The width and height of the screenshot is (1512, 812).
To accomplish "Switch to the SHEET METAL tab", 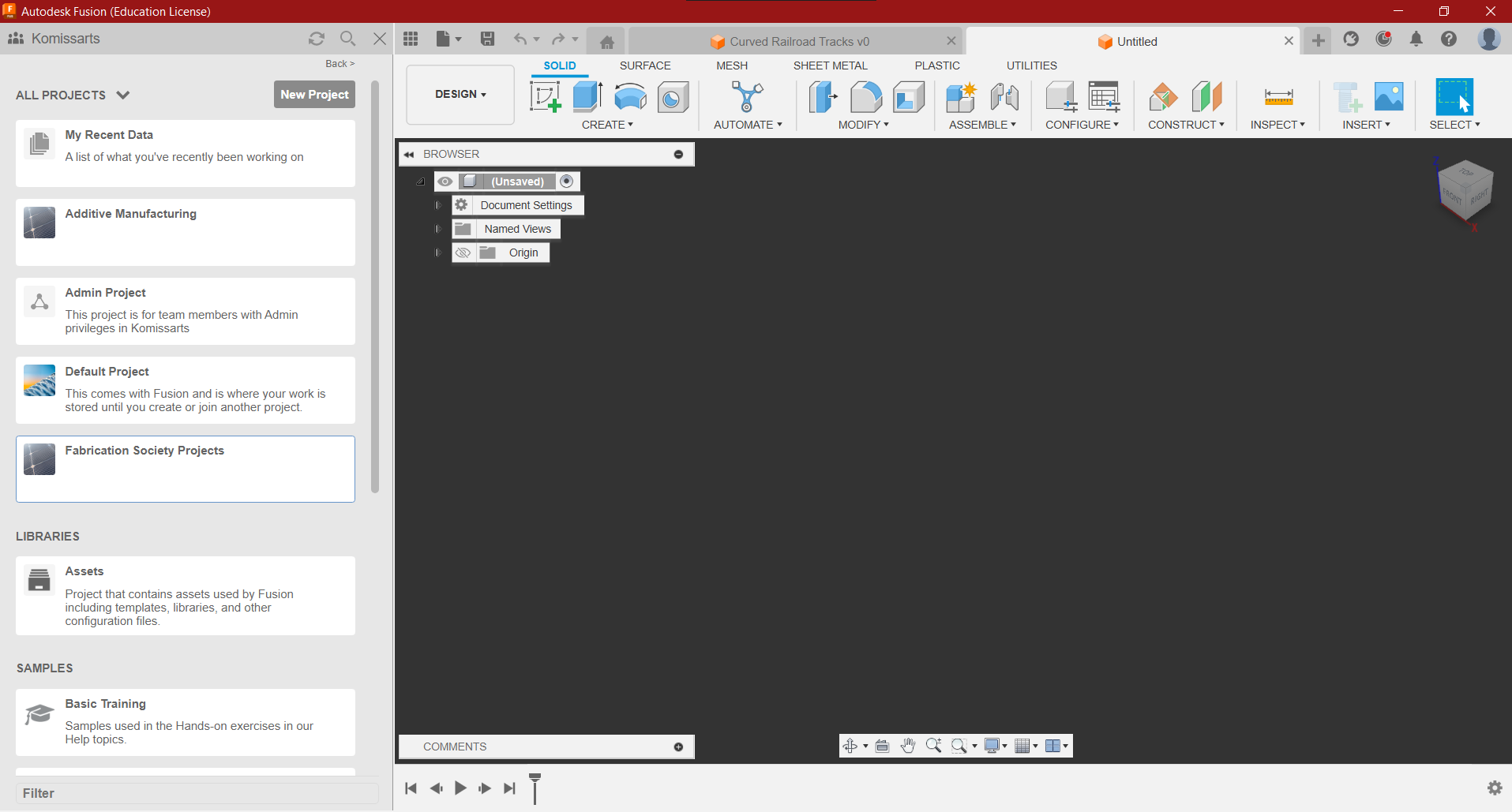I will tap(830, 65).
